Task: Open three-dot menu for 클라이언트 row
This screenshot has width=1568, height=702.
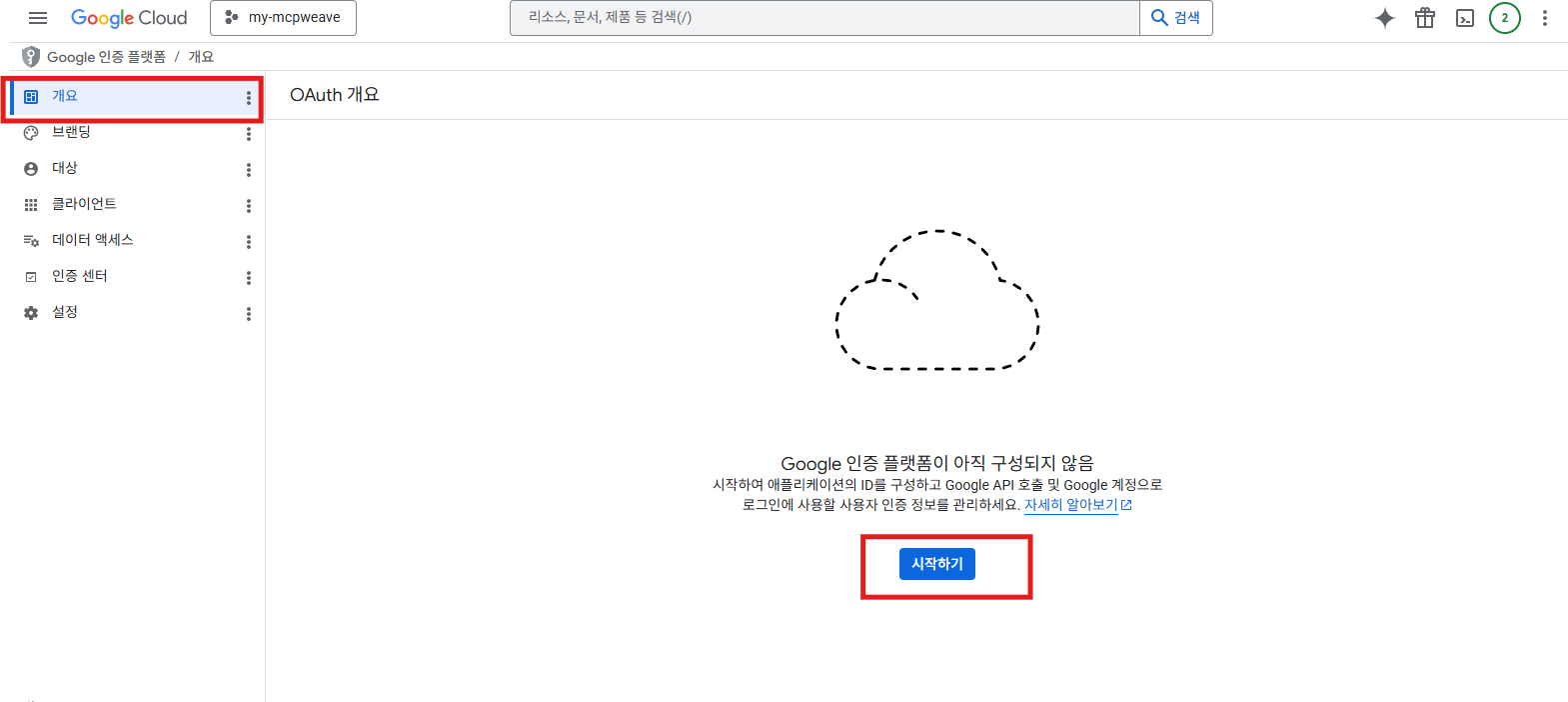Action: pos(249,206)
